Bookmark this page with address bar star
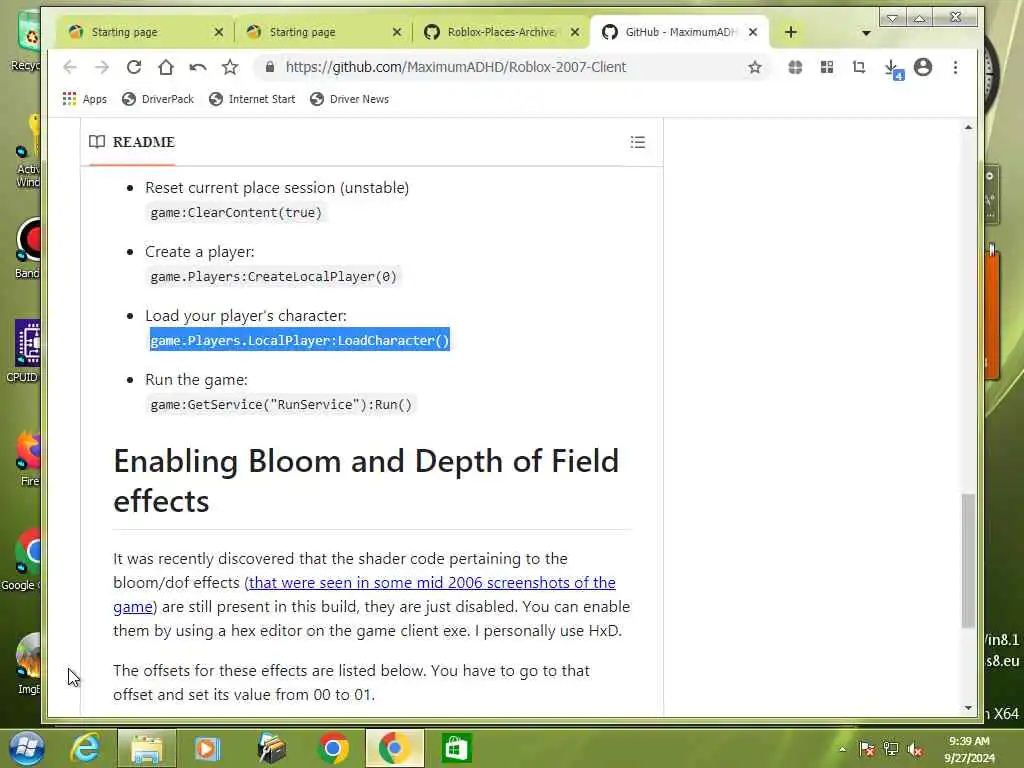1024x768 pixels. [x=755, y=67]
